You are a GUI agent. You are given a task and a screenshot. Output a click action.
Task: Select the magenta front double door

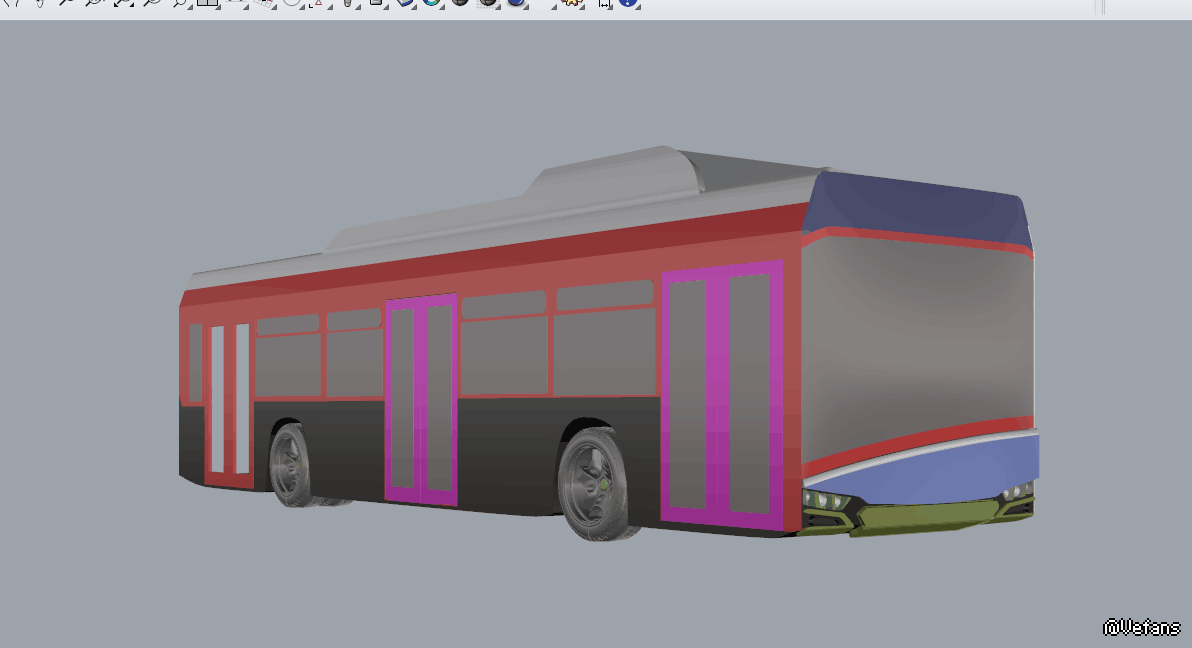coord(721,395)
